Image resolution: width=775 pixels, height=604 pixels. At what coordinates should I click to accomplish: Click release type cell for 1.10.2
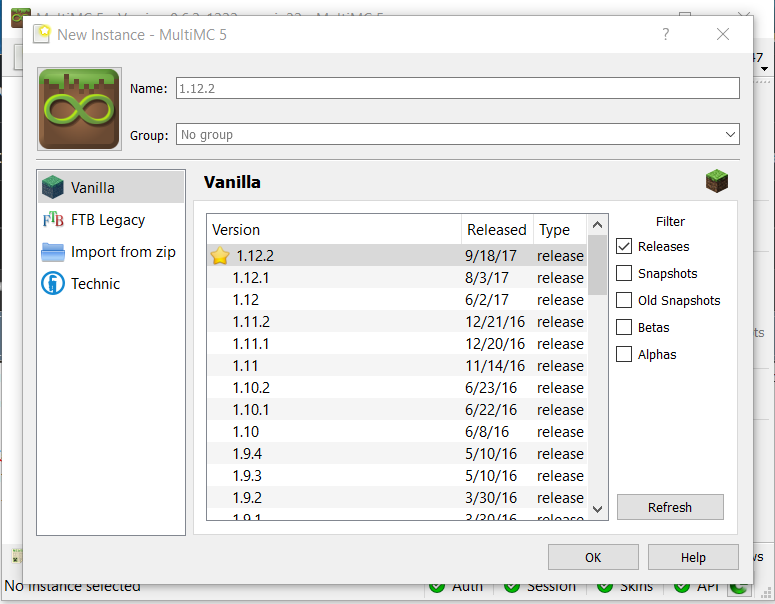point(560,388)
